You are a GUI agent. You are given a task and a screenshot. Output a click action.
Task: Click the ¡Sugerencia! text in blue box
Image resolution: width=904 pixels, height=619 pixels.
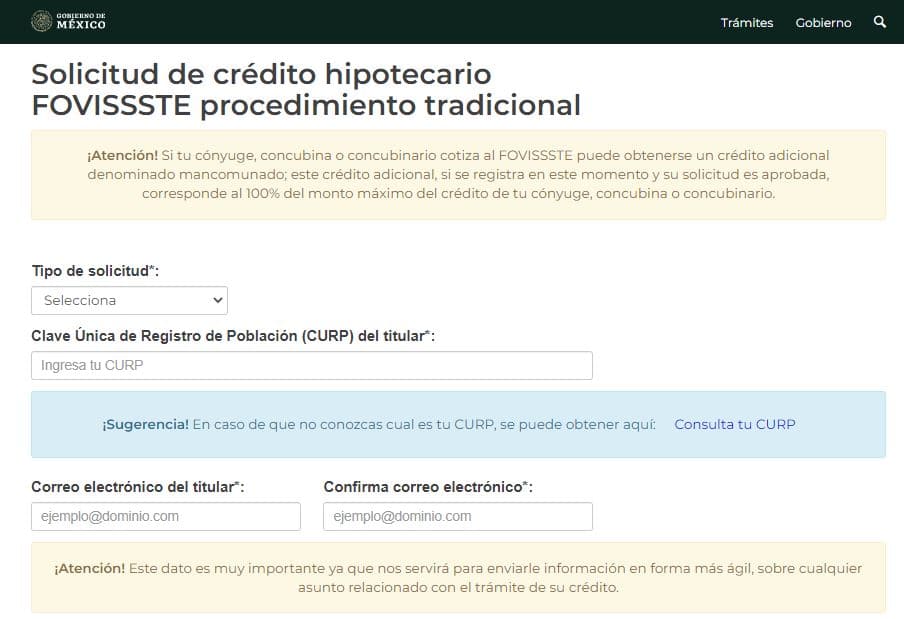(x=146, y=424)
